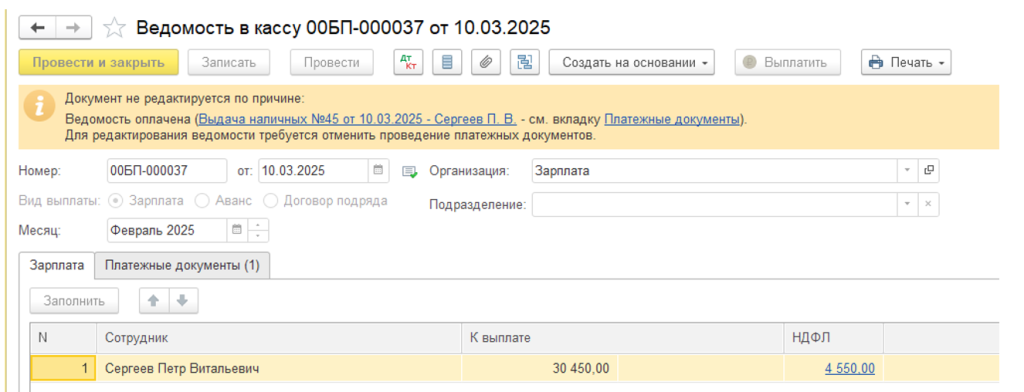
Task: Show Дт/Кт accounting entries icon
Action: [409, 63]
